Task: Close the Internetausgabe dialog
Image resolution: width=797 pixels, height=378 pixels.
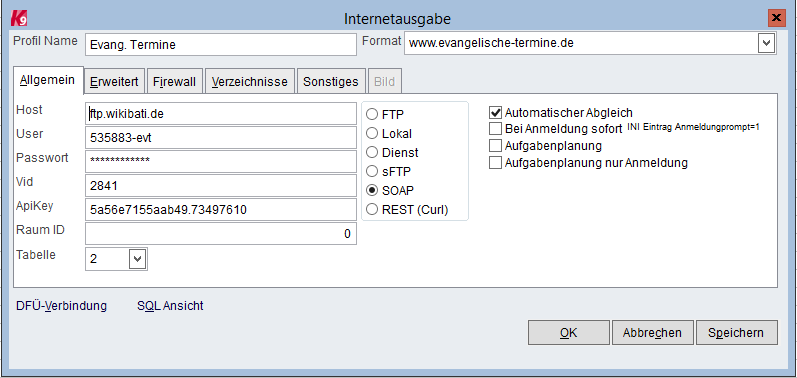Action: click(x=776, y=18)
